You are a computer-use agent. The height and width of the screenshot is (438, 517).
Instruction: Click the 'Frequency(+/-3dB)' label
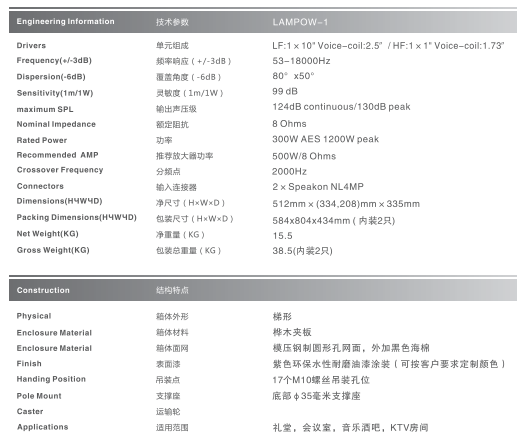[54, 60]
